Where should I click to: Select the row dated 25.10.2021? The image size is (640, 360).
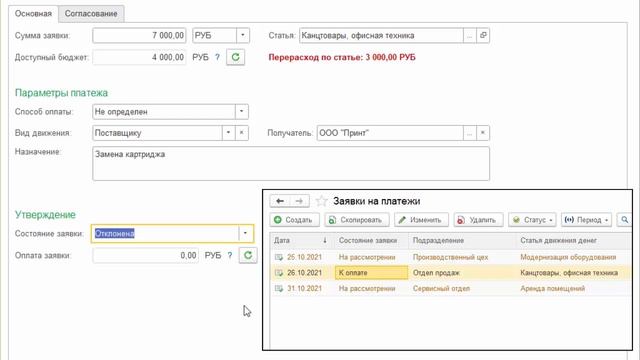point(451,257)
